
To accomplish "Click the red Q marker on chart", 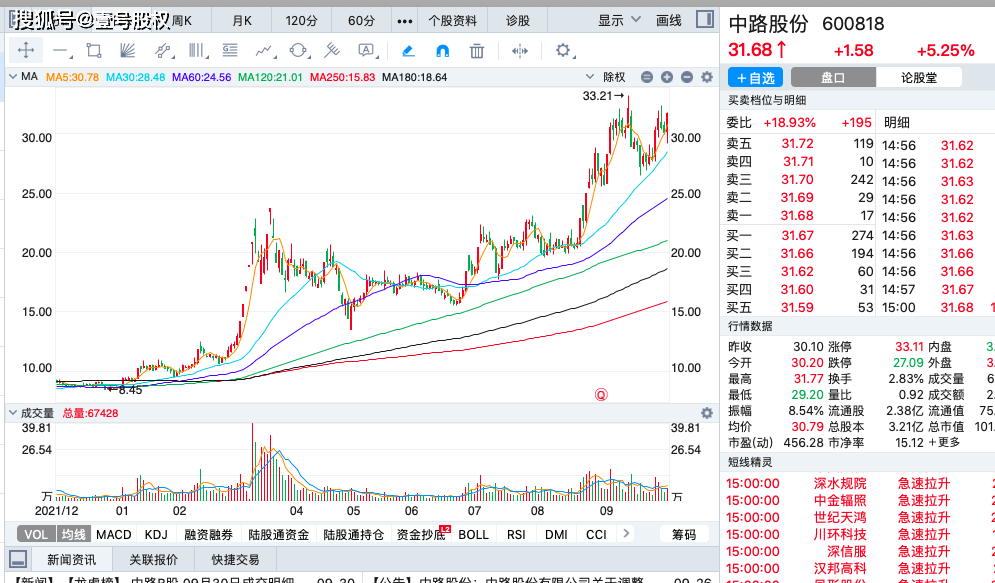I will point(601,395).
